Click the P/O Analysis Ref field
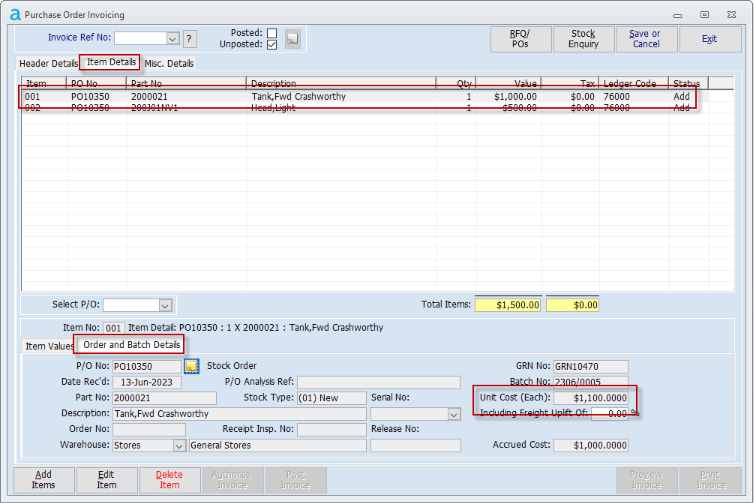Viewport: 754px width, 503px height. click(x=379, y=382)
